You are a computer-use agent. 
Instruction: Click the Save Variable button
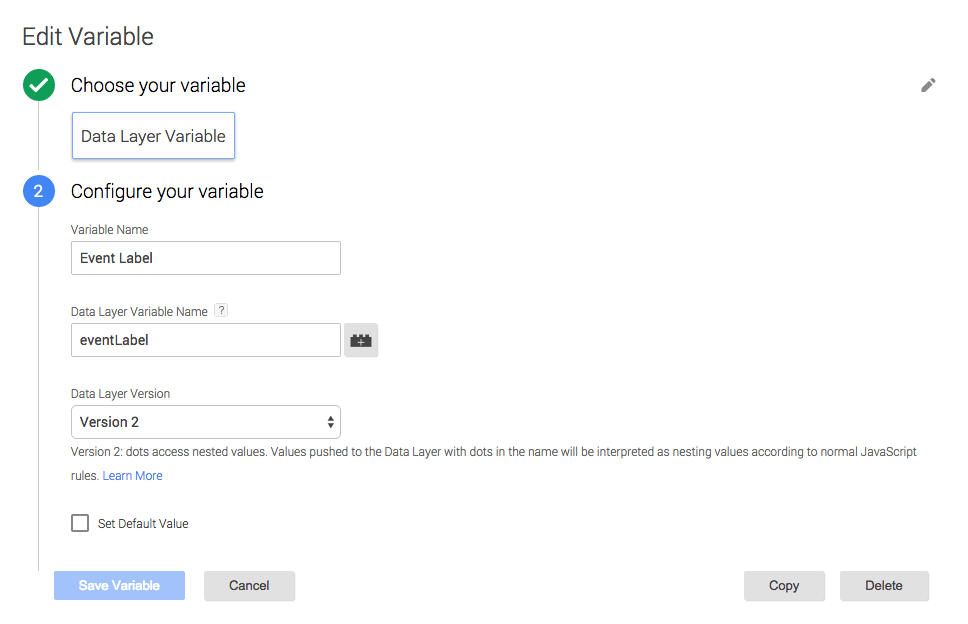[x=119, y=586]
